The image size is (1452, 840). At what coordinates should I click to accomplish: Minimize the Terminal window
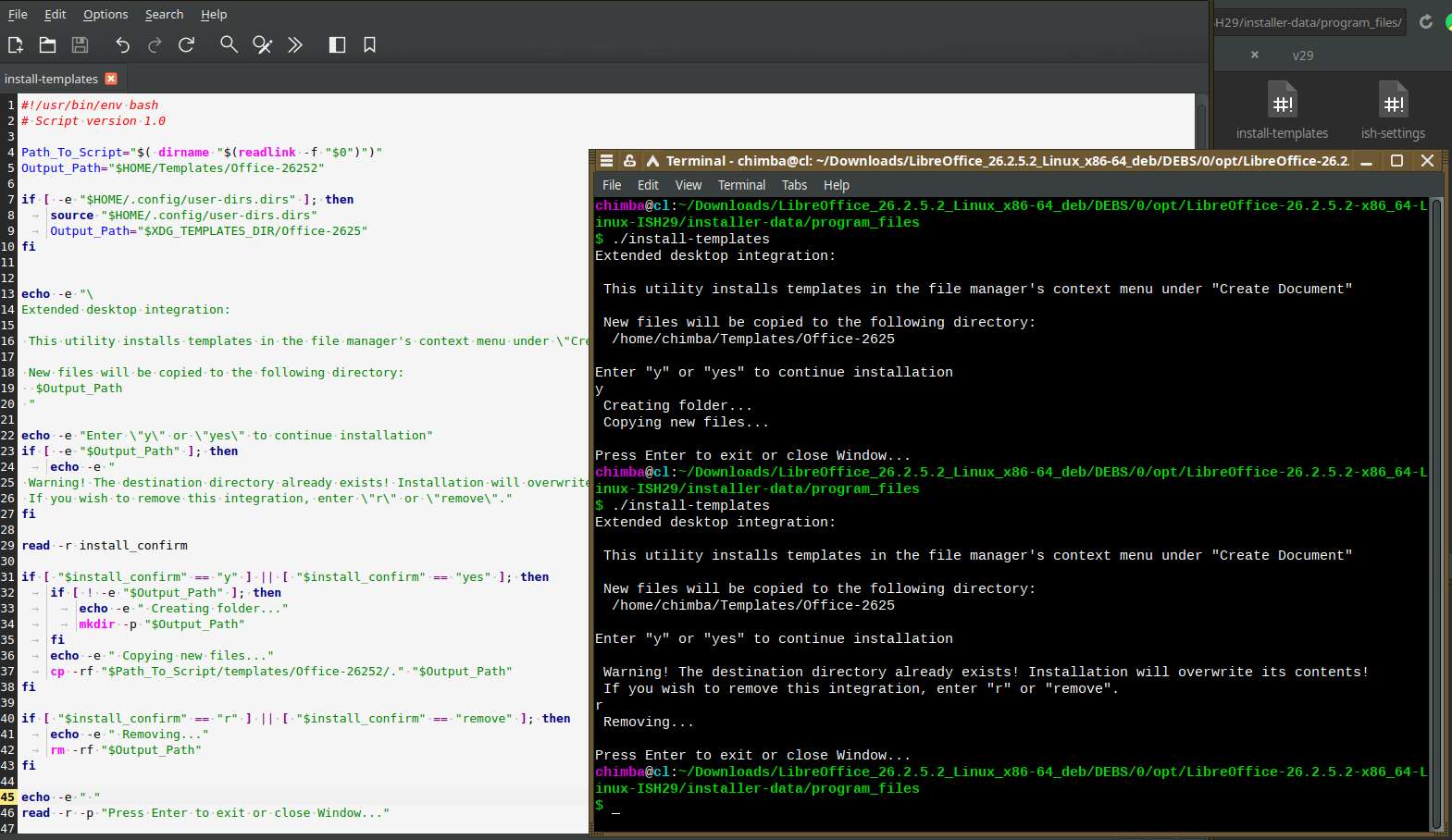(1366, 161)
